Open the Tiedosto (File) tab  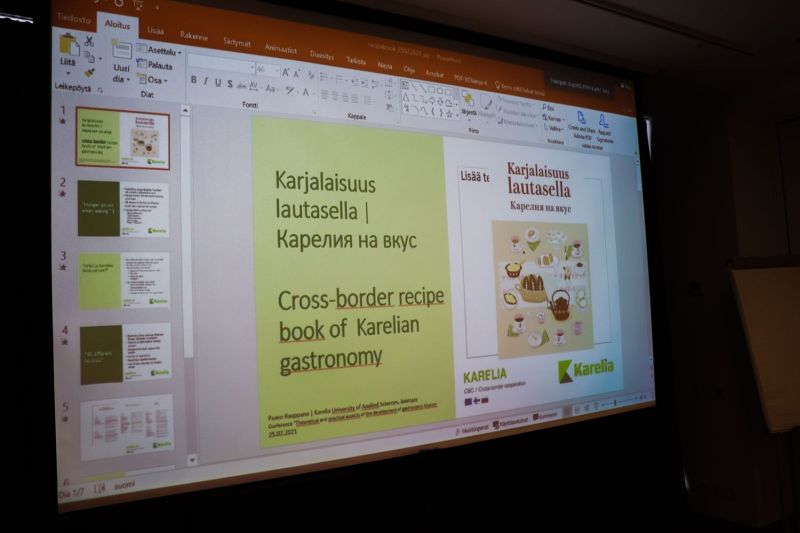pyautogui.click(x=74, y=18)
